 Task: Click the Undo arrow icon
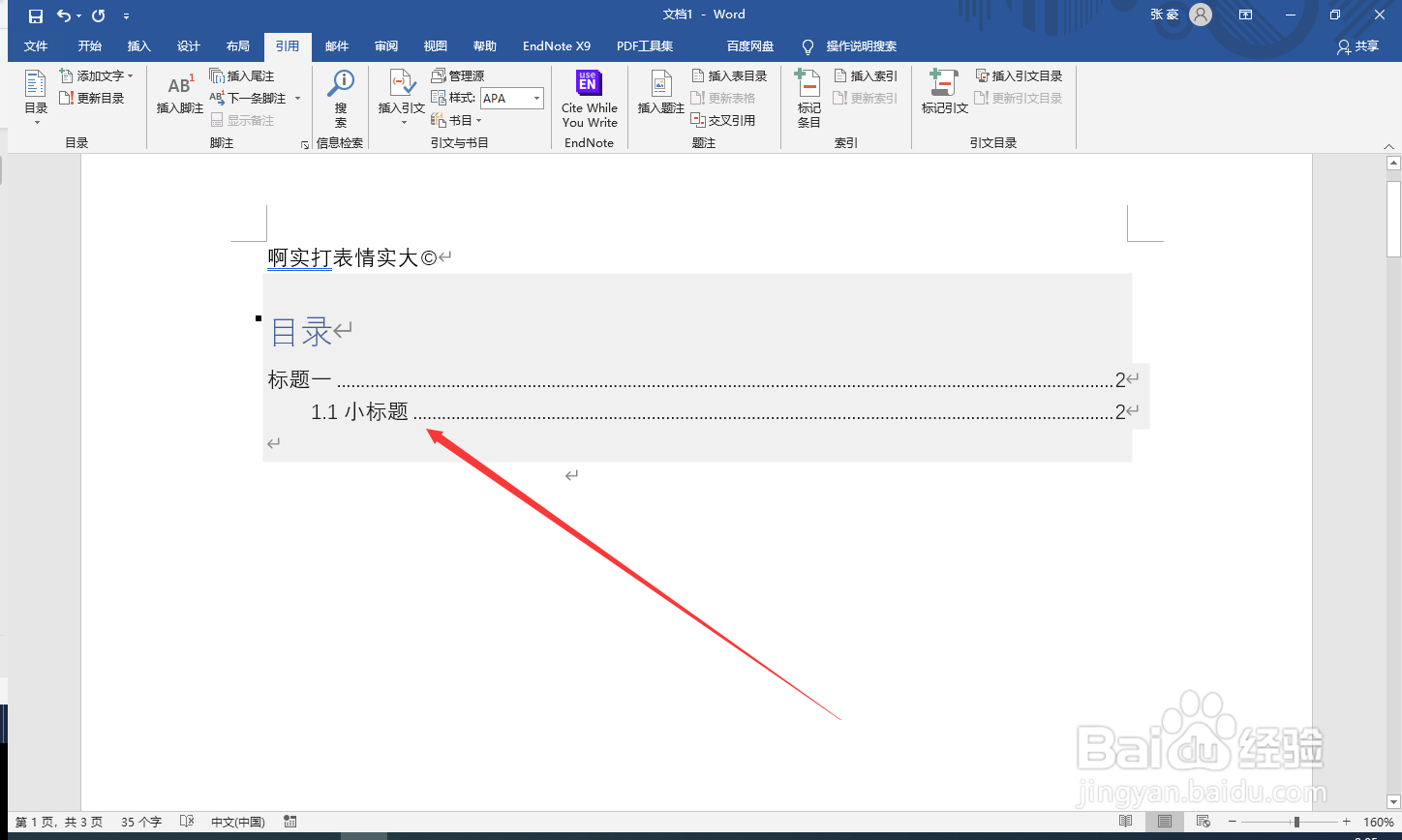64,15
